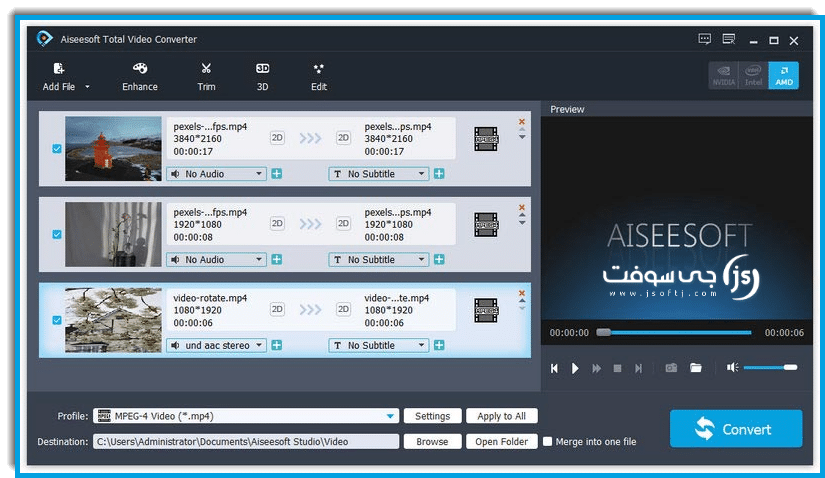Take a snapshot with camera icon
This screenshot has width=825, height=478.
click(671, 368)
